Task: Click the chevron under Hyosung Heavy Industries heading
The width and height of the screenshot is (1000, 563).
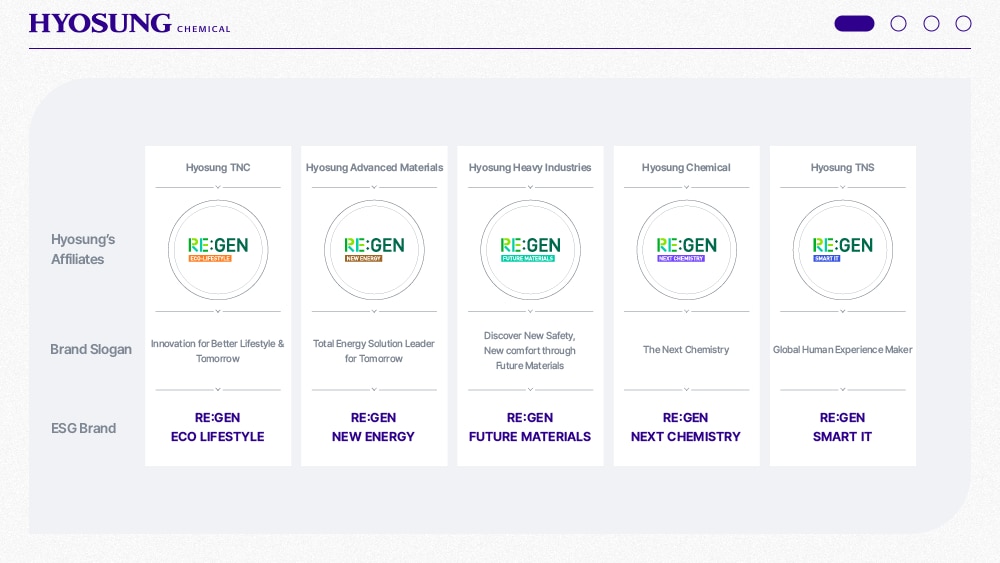Action: point(530,187)
